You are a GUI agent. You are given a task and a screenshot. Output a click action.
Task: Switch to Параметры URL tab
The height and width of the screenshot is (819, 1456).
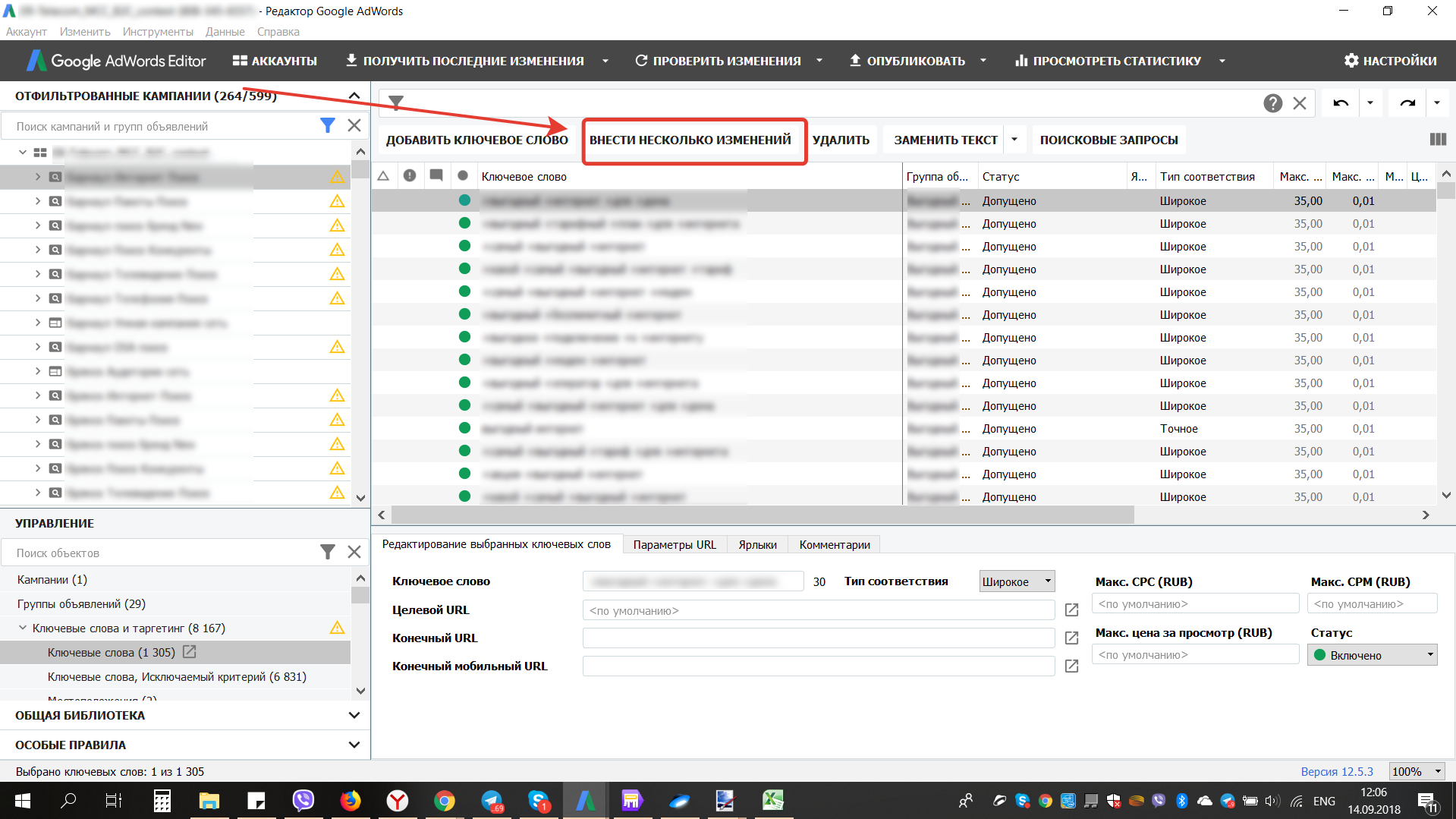pyautogui.click(x=675, y=544)
